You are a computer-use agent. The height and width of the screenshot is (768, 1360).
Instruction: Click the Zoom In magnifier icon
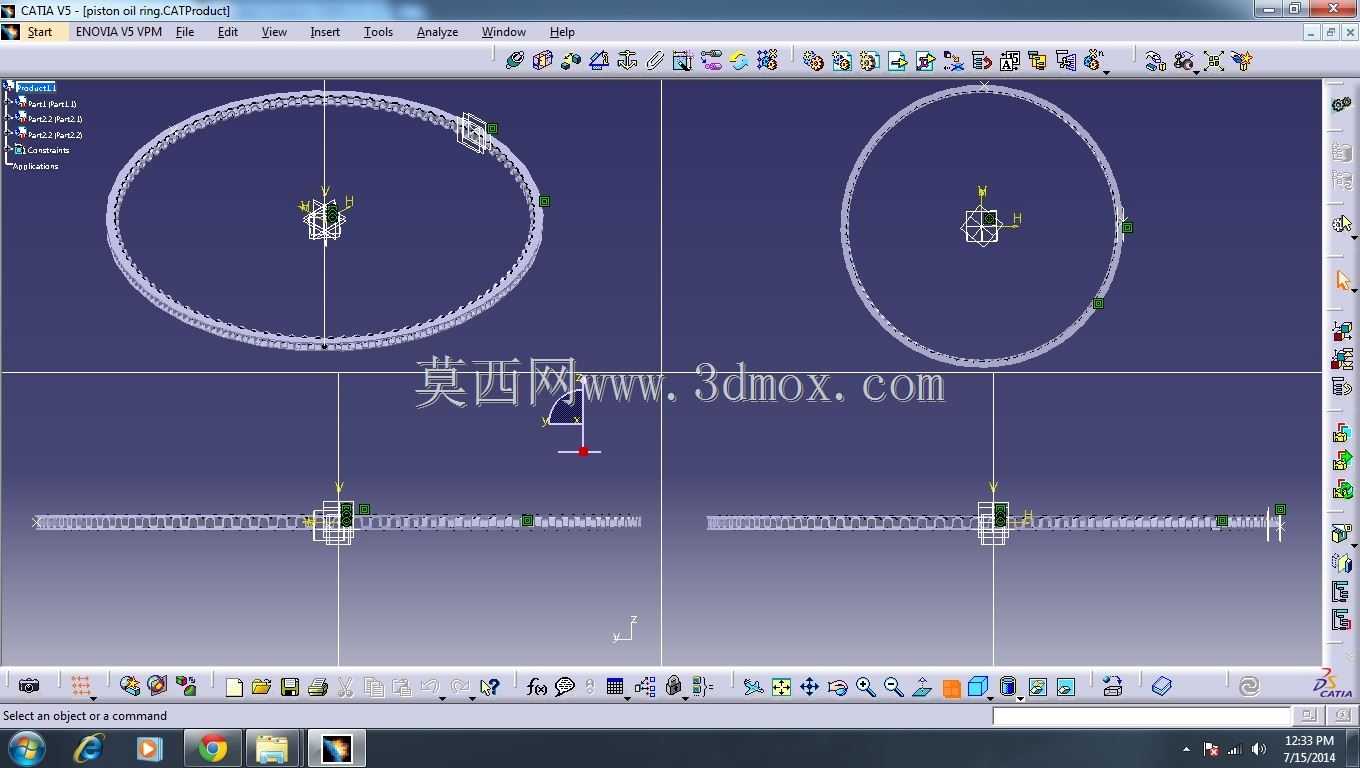click(x=866, y=687)
